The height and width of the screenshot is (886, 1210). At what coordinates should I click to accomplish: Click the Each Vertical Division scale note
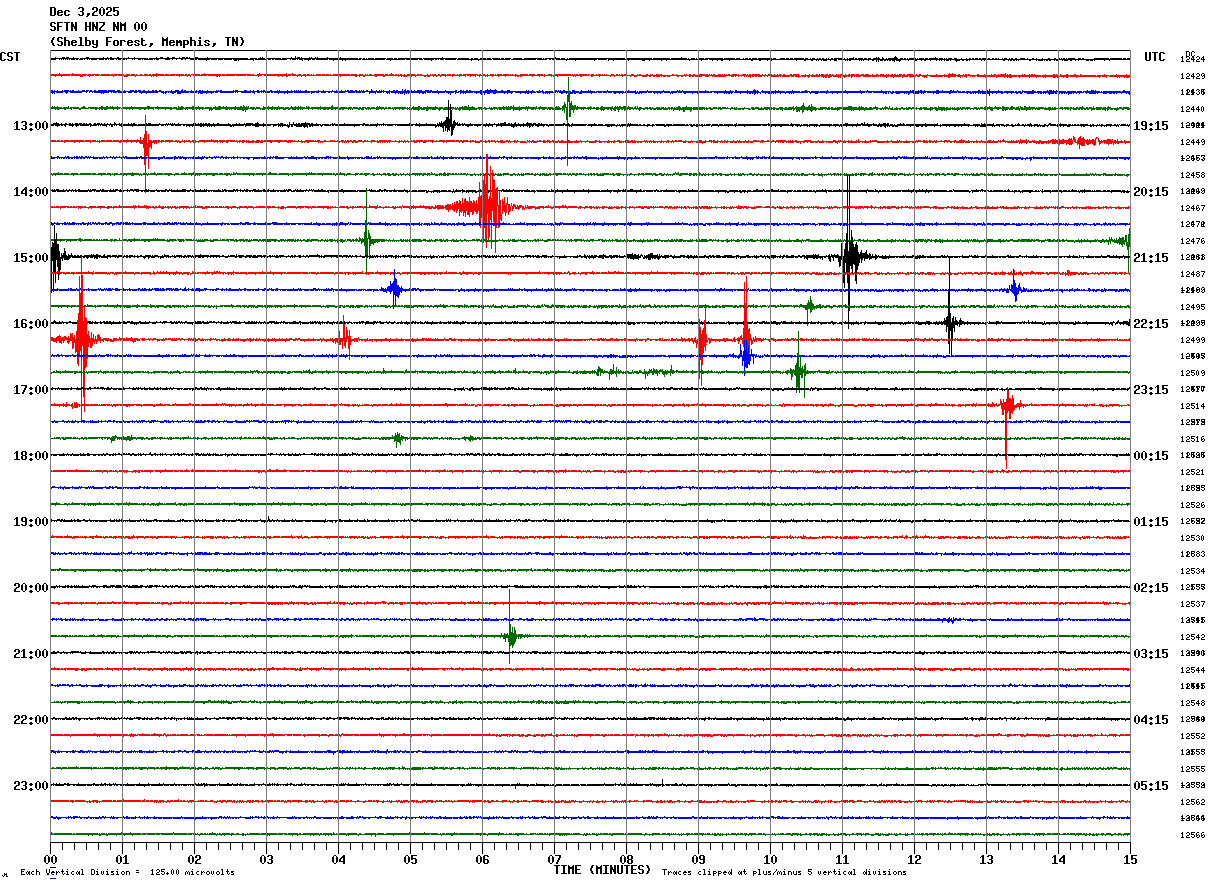point(127,873)
